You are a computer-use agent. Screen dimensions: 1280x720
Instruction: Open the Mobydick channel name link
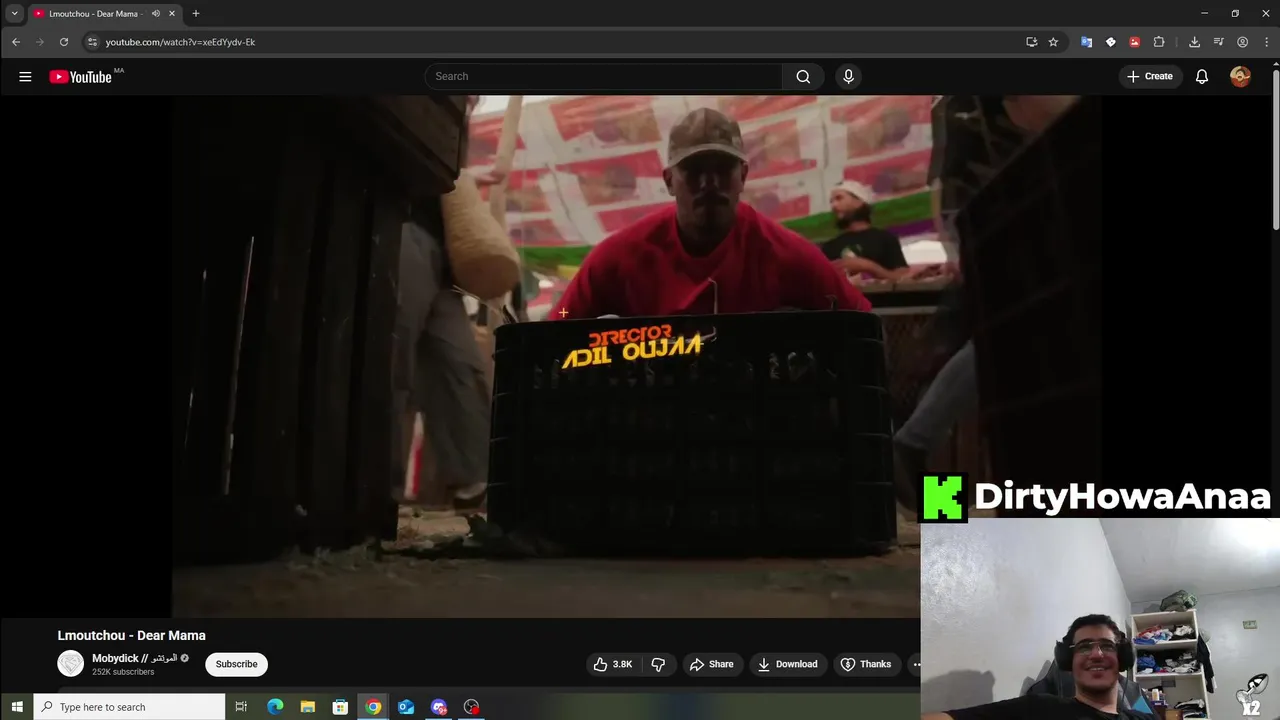click(x=134, y=658)
